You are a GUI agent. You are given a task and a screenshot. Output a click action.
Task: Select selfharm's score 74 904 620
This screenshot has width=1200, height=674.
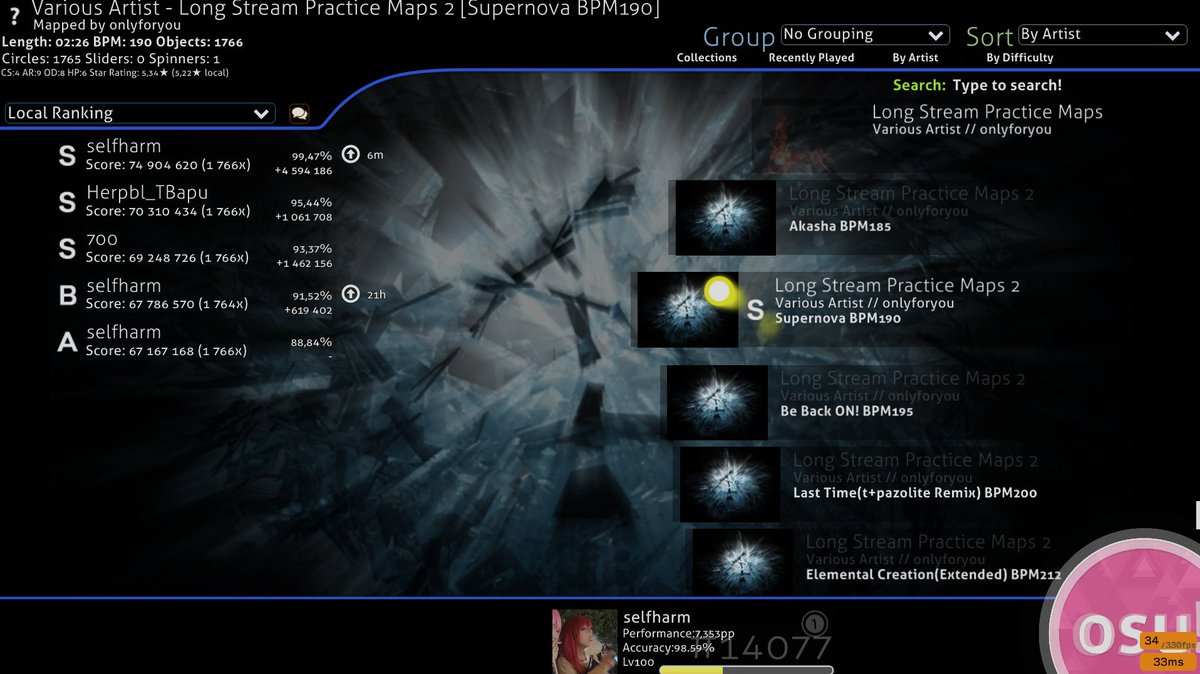point(195,156)
